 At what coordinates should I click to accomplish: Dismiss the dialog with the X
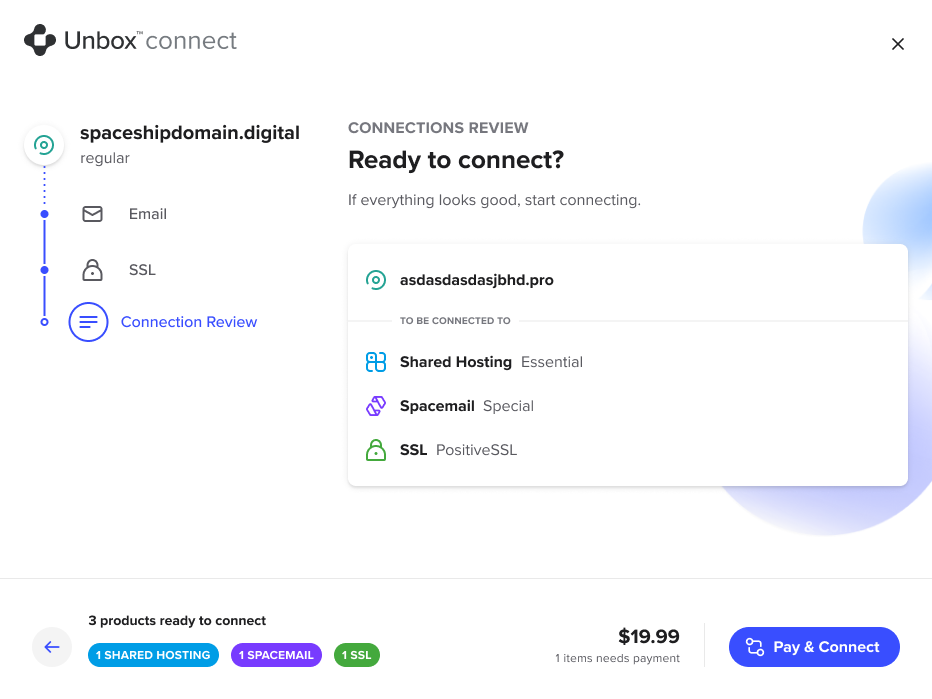tap(897, 44)
